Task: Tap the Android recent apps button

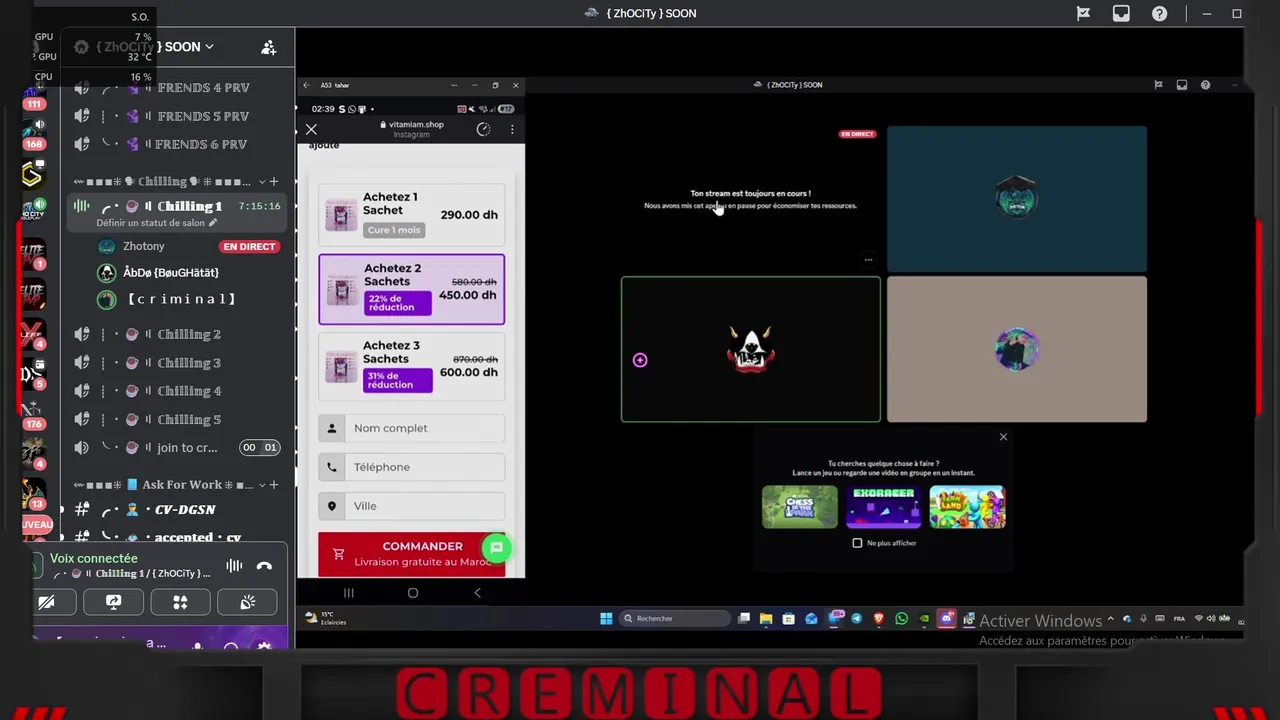Action: 348,593
